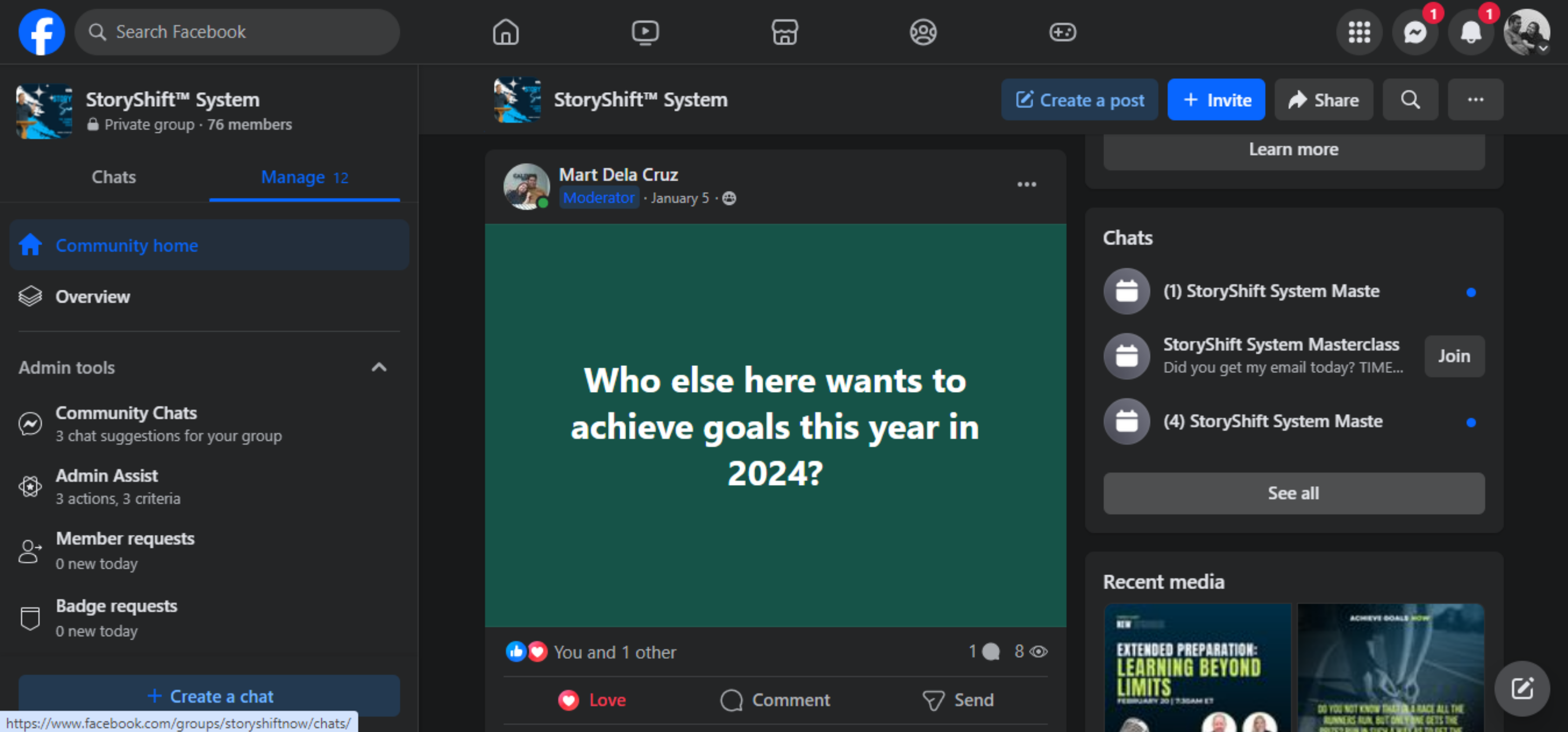This screenshot has width=1568, height=732.
Task: Click the green goals post image
Action: point(775,425)
